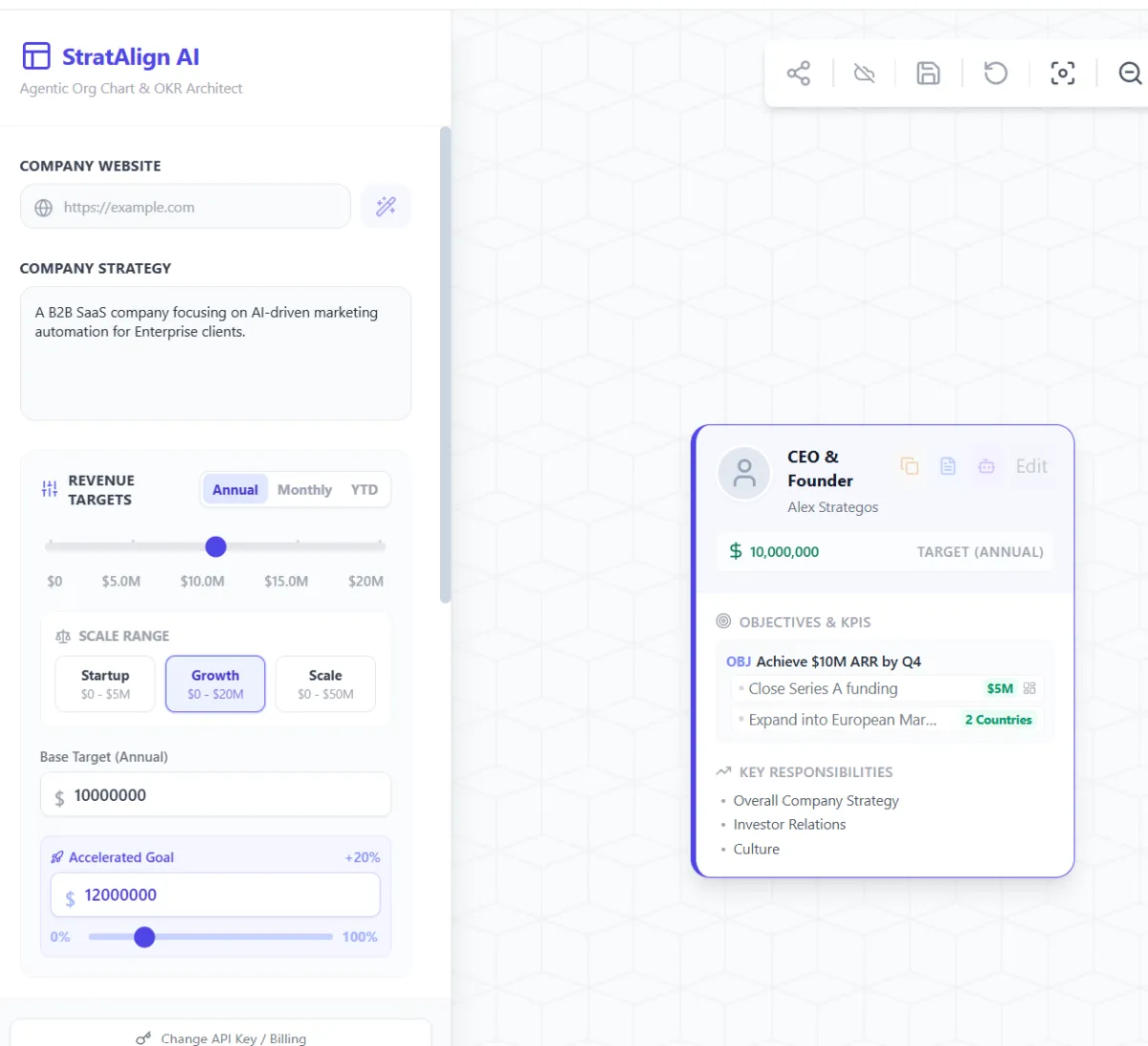Viewport: 1148px width, 1046px height.
Task: Click the document icon on CEO card
Action: pyautogui.click(x=948, y=466)
